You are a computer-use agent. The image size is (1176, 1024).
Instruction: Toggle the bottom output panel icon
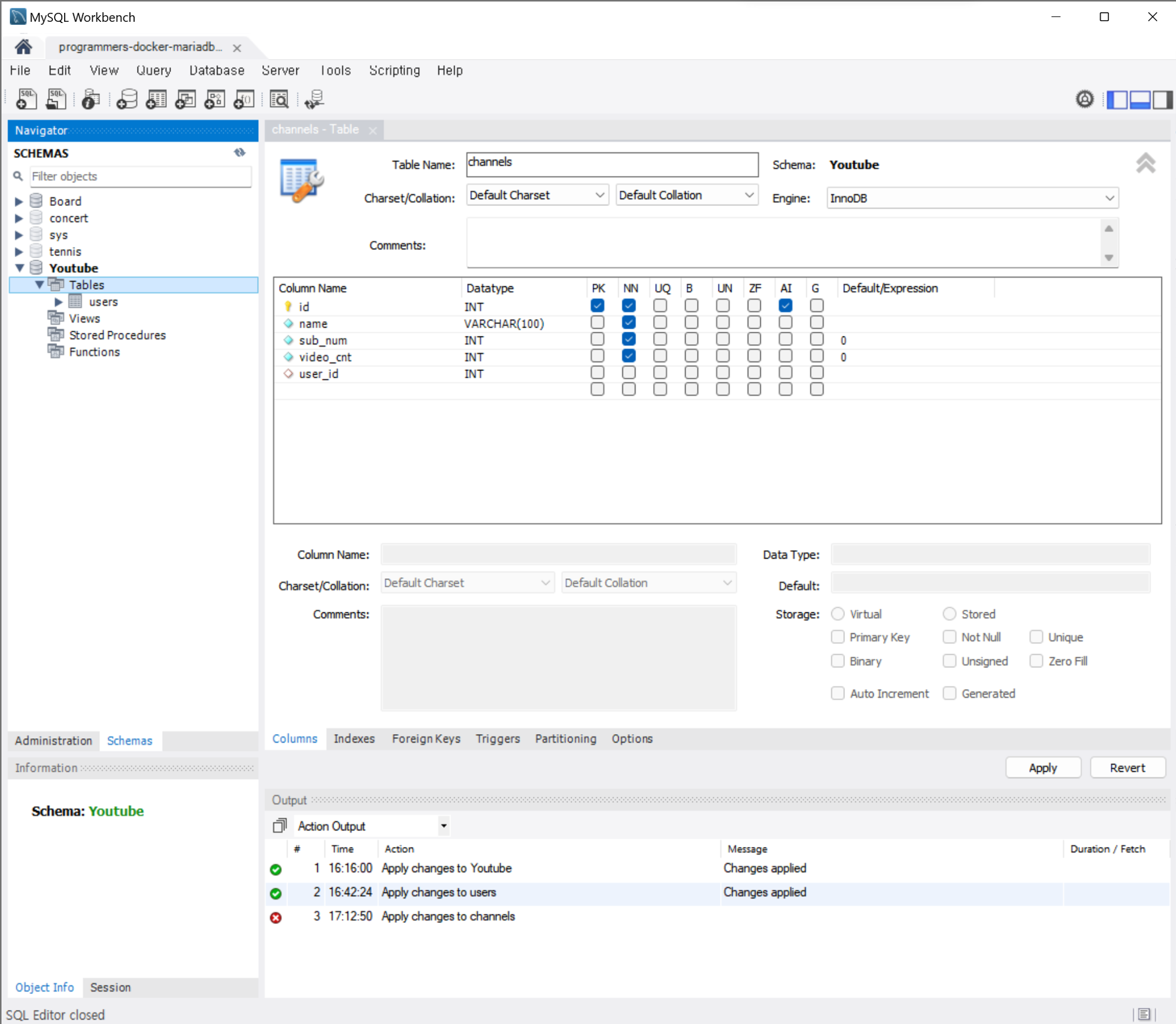point(1140,99)
